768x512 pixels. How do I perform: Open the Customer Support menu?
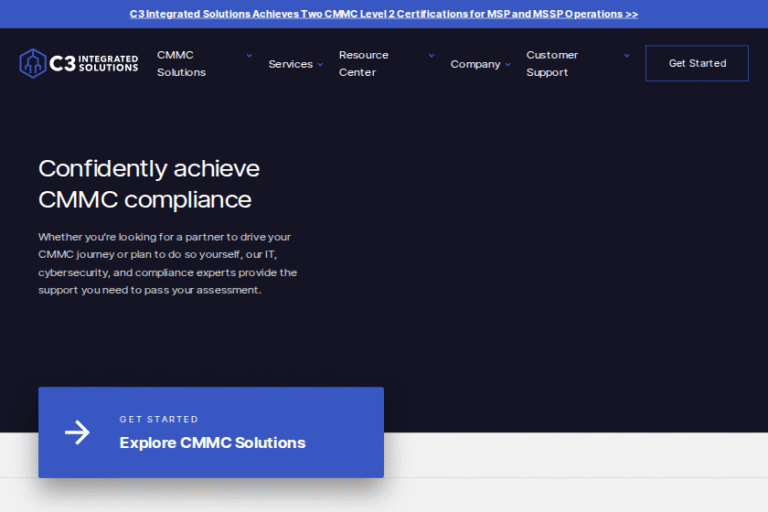coord(552,64)
